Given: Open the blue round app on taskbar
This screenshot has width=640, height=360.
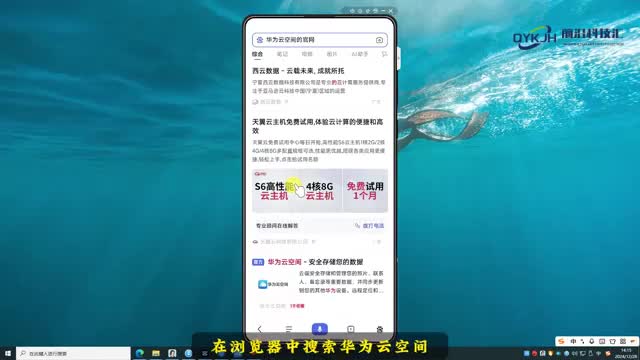Looking at the screenshot, I should tap(188, 353).
